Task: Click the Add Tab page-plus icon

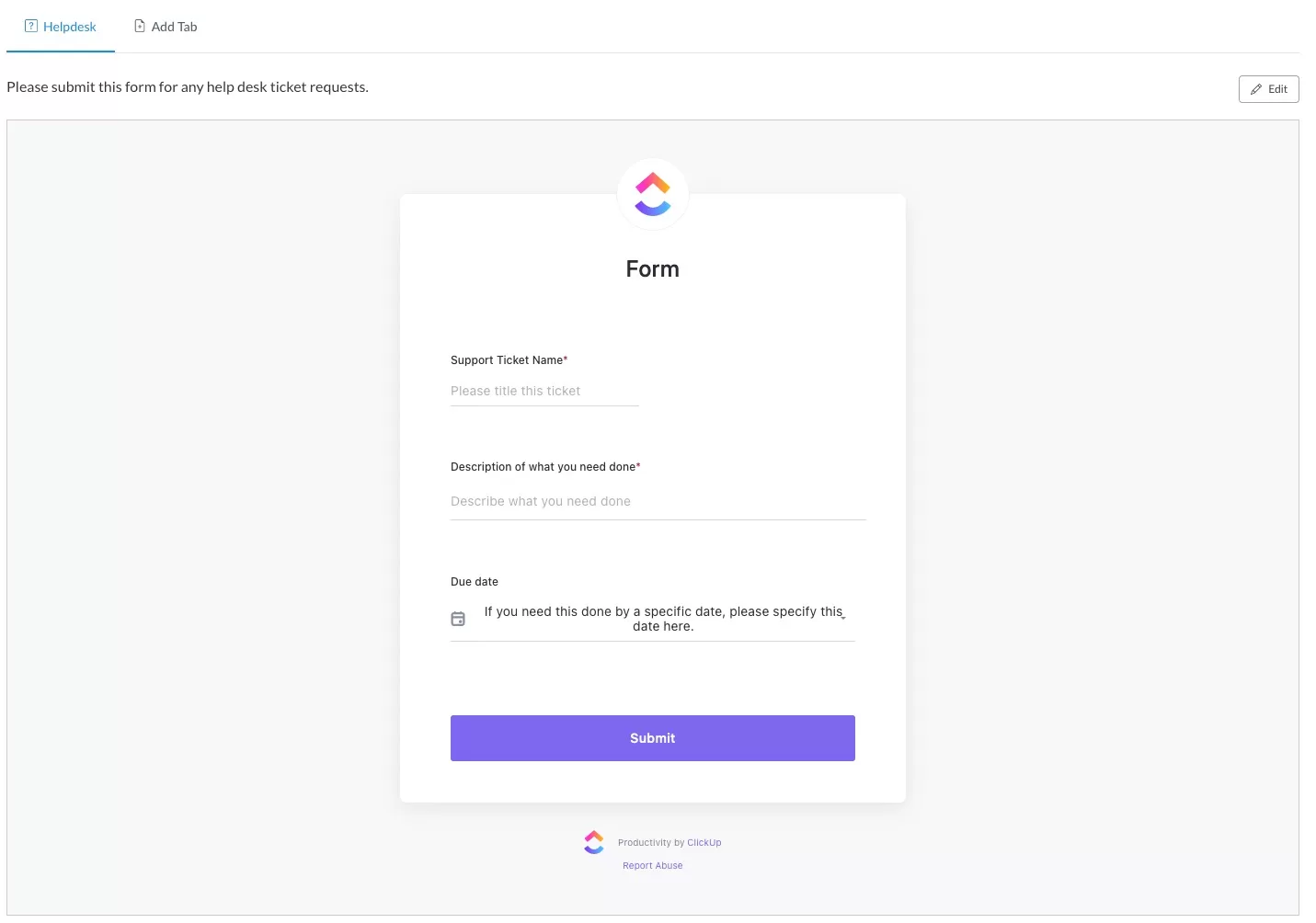Action: pos(140,27)
